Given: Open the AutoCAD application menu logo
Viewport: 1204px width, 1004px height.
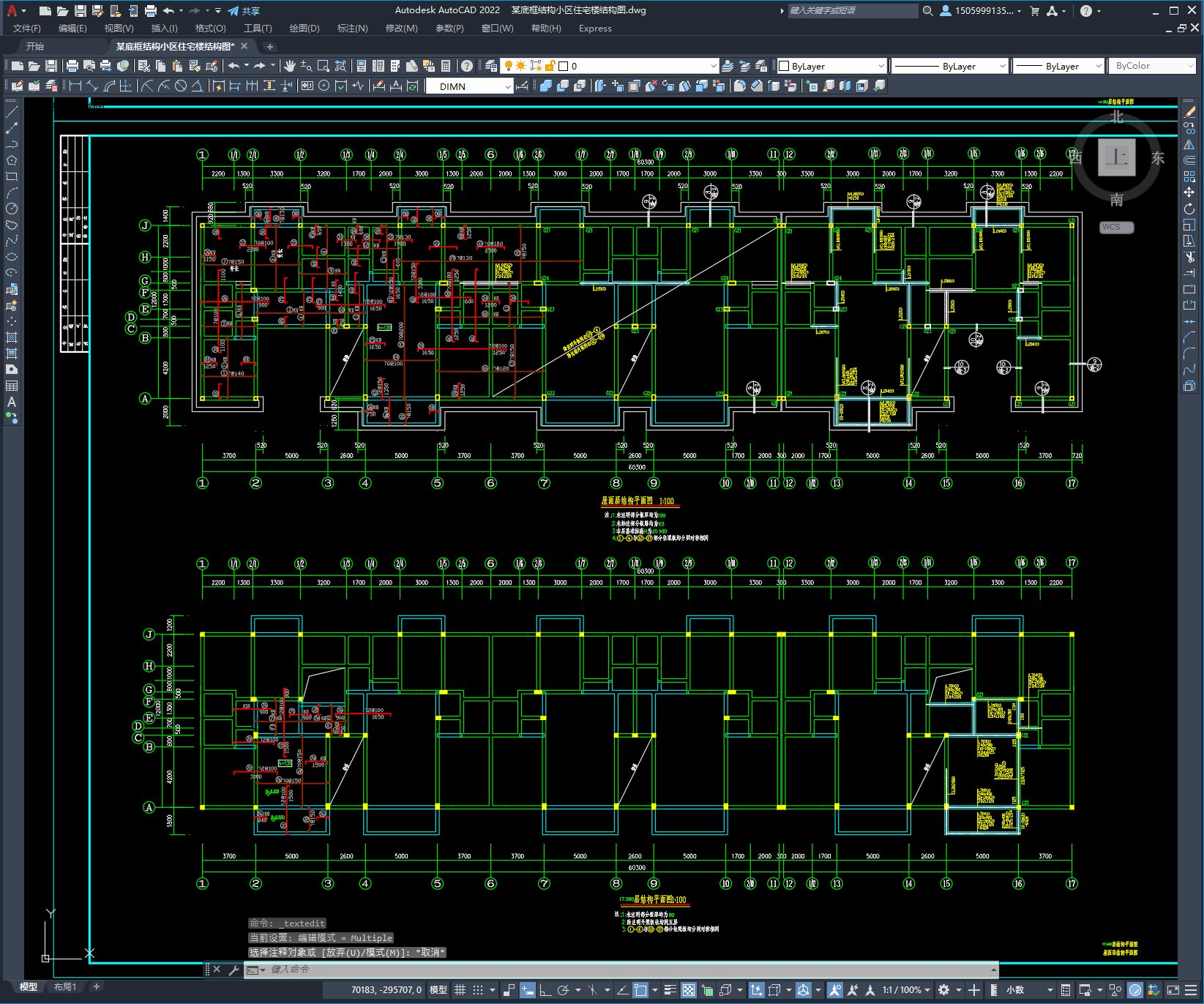Looking at the screenshot, I should (12, 10).
